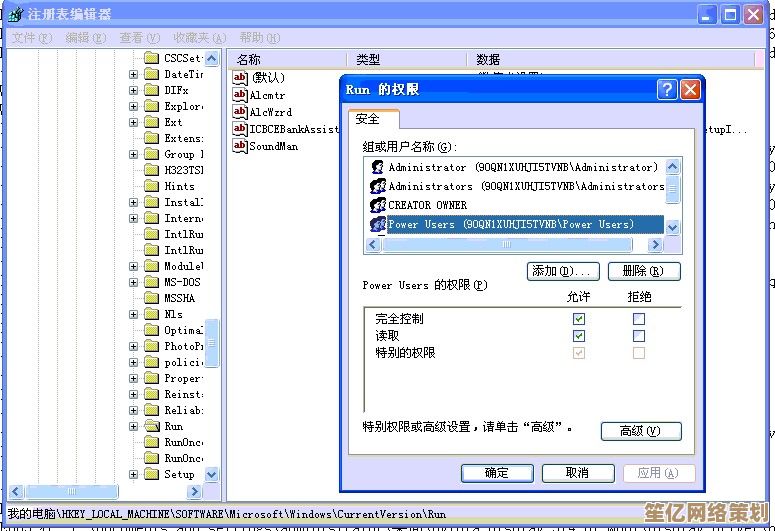Click the Optimal folder icon

[x=151, y=330]
